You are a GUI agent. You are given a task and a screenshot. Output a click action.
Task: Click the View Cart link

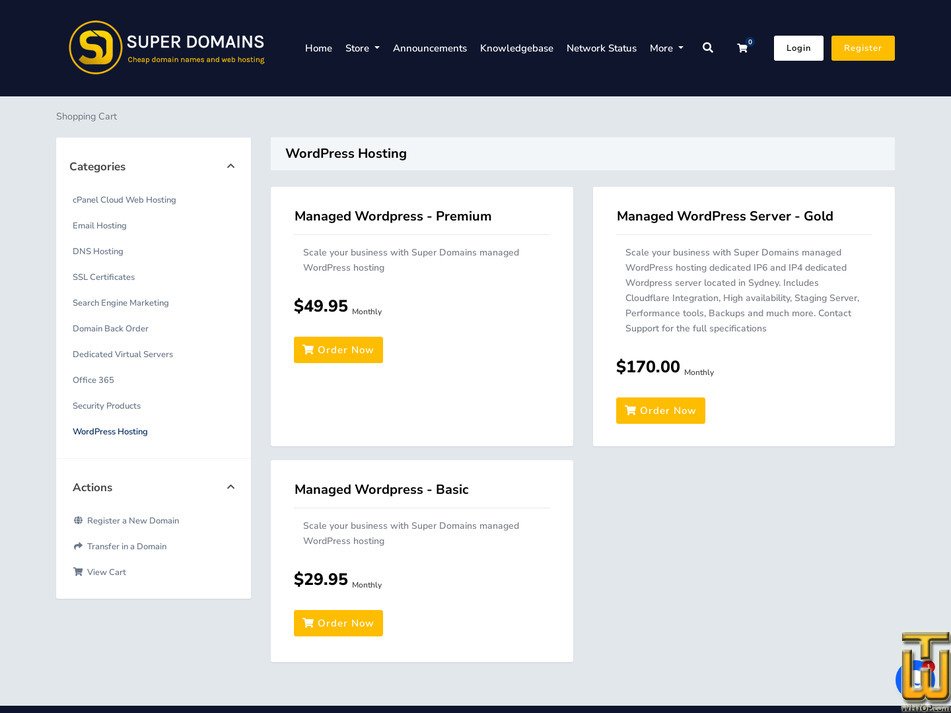tap(106, 572)
